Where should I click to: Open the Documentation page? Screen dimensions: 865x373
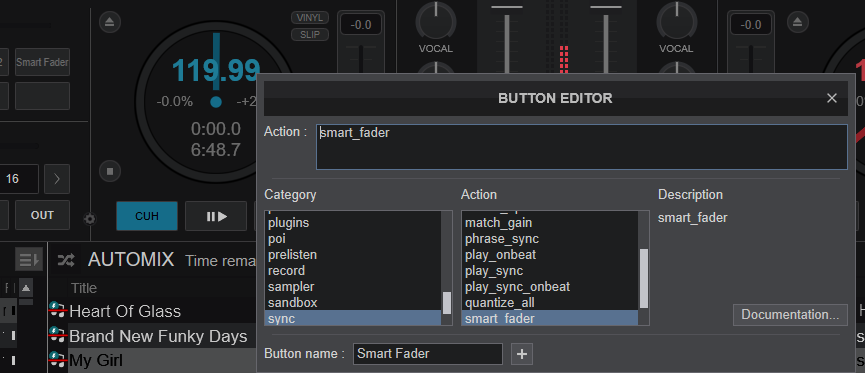click(x=790, y=315)
